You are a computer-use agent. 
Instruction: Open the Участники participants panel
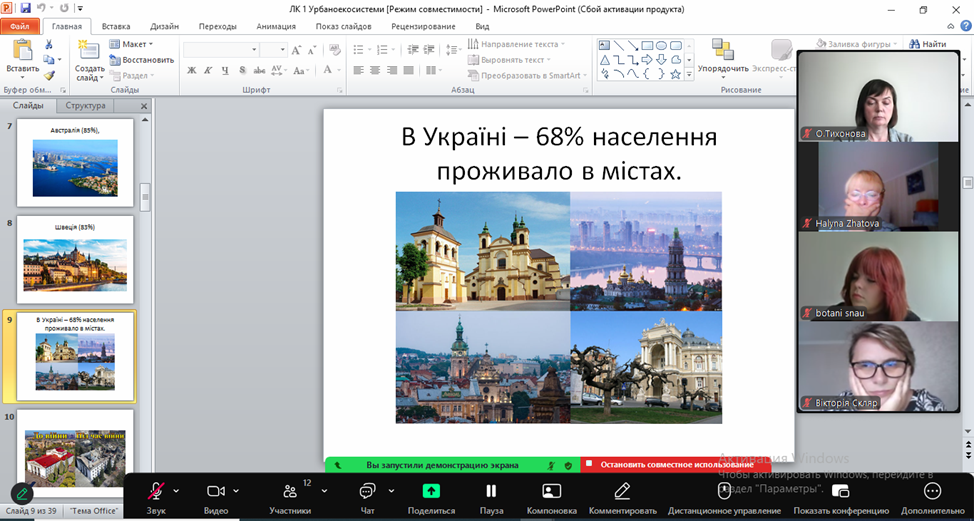pos(290,492)
